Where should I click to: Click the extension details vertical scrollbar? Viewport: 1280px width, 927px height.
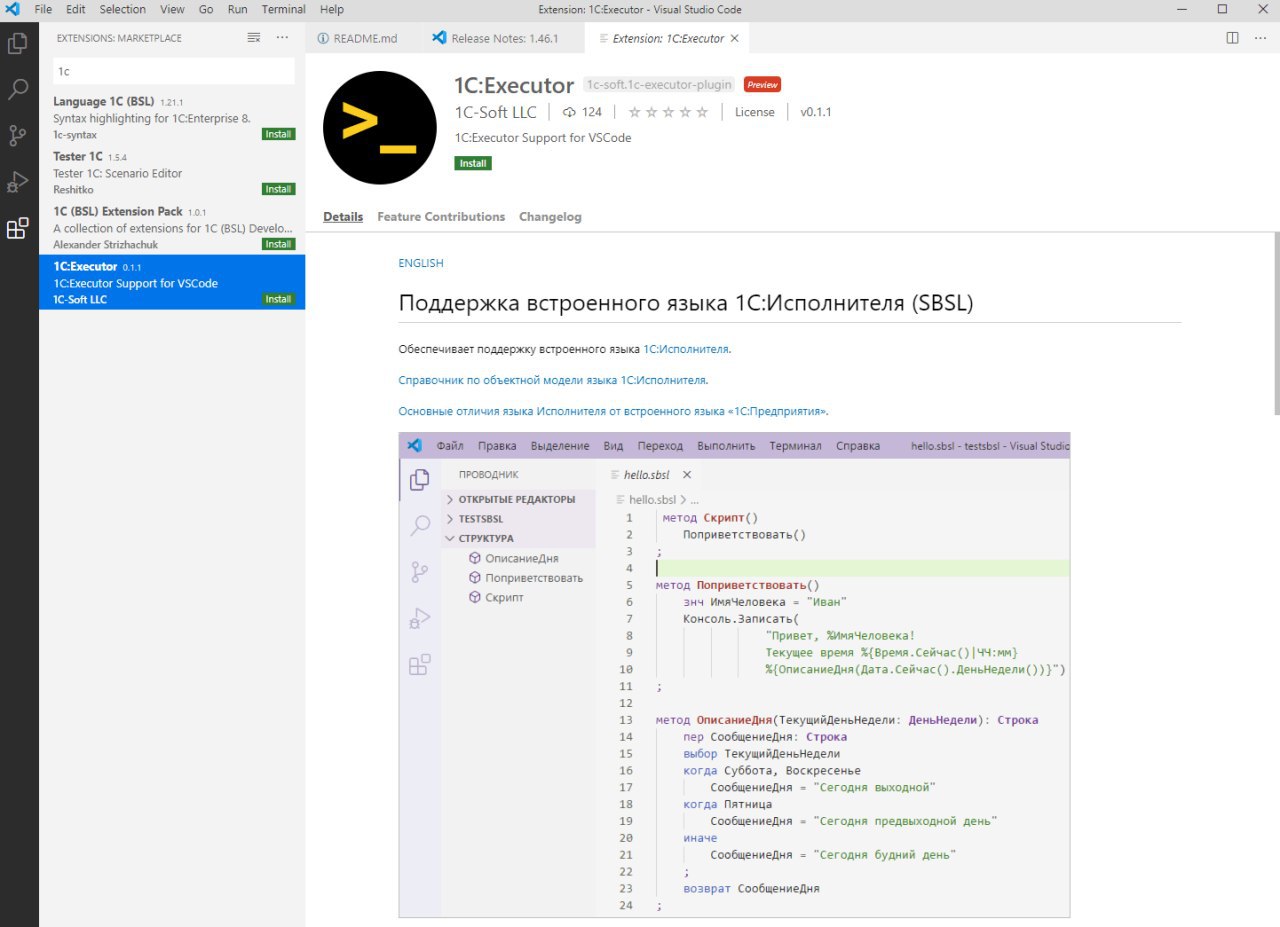point(1276,323)
